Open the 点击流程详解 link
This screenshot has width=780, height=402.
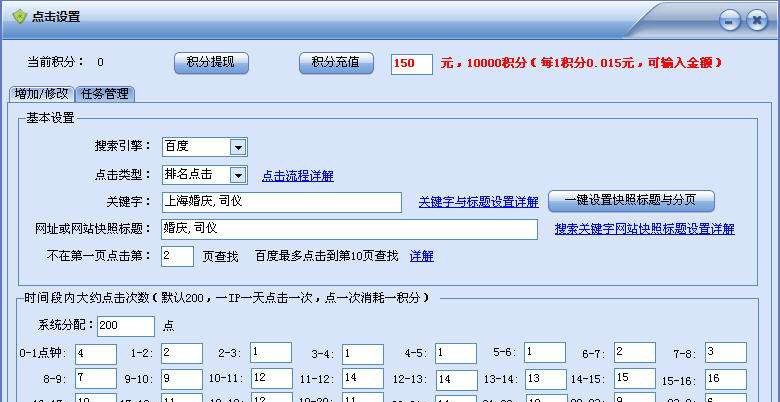pos(298,176)
